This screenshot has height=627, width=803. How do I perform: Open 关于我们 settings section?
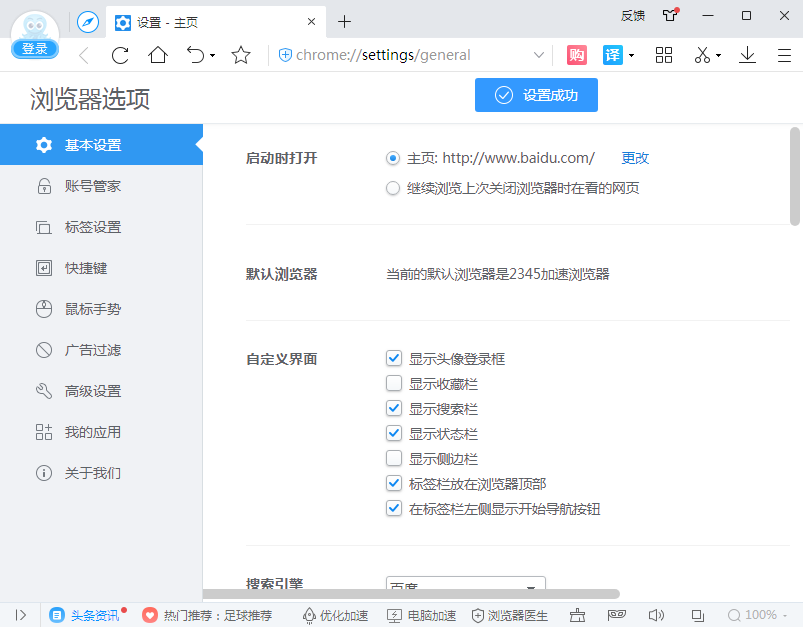(x=101, y=473)
